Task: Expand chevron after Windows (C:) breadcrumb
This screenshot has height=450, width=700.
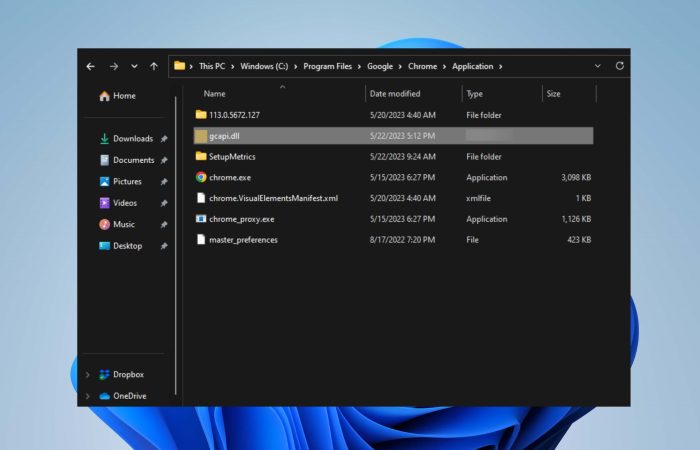Action: click(x=296, y=67)
